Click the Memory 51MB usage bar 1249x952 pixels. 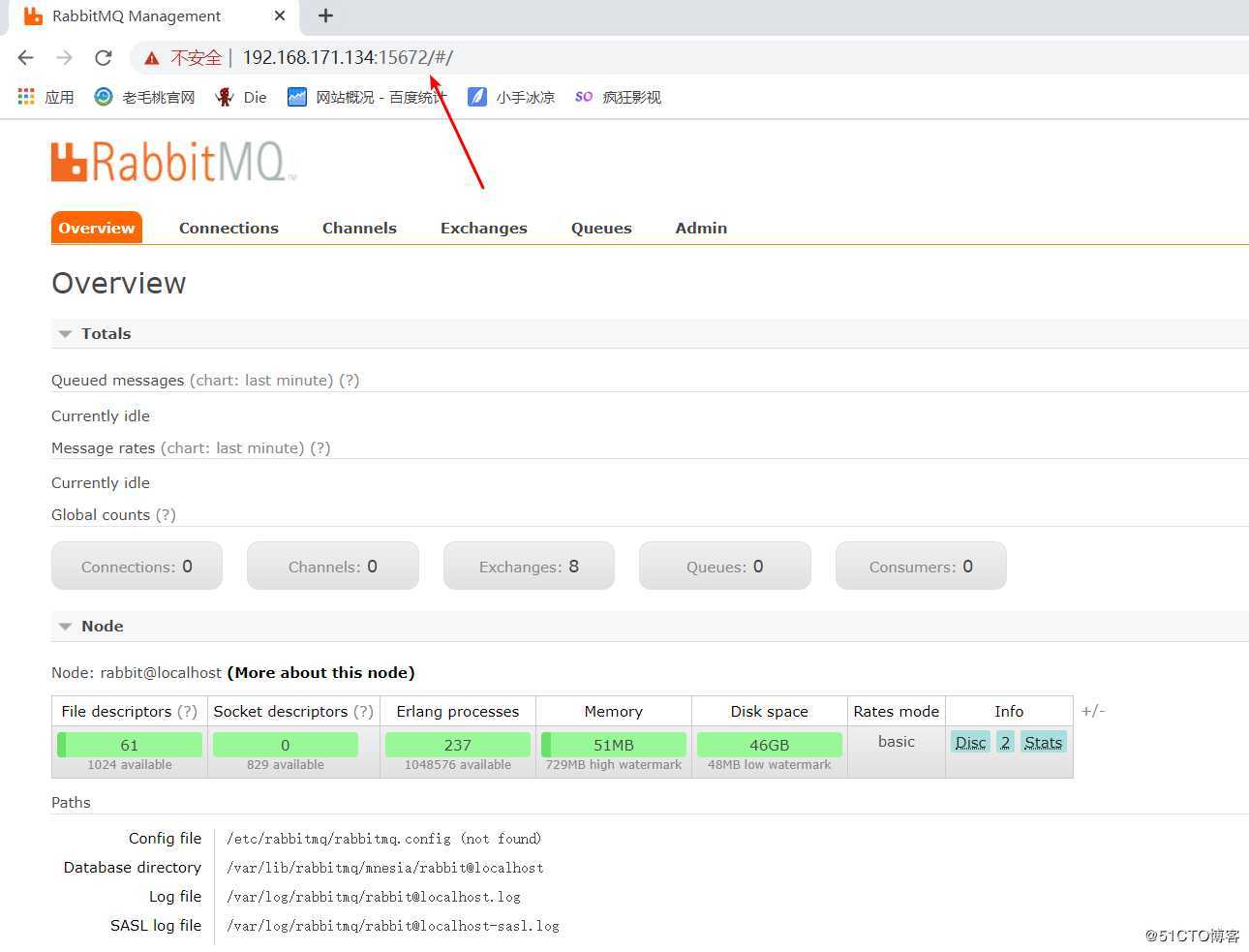[614, 745]
